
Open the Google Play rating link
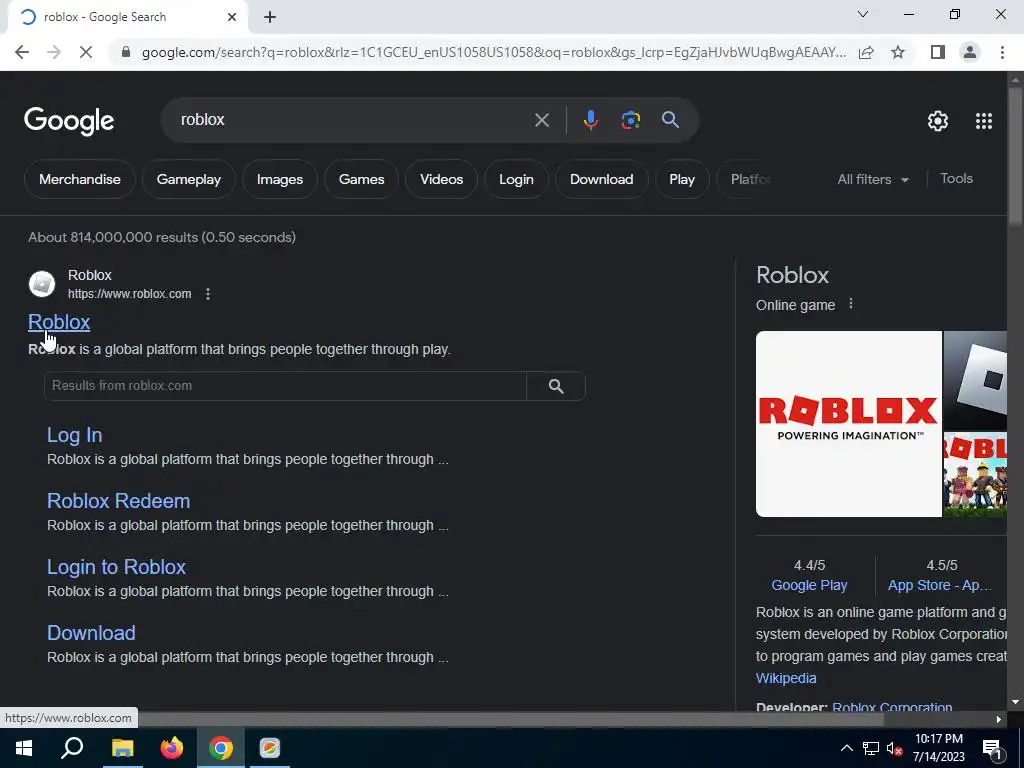click(x=809, y=585)
